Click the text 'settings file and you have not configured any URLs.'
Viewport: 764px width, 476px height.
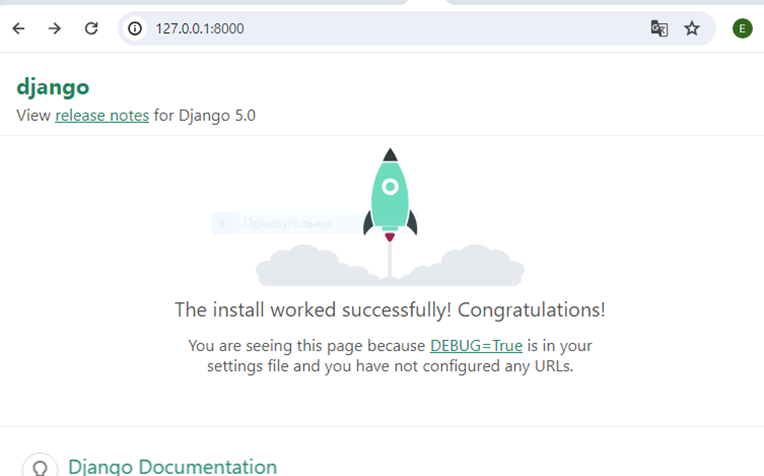click(390, 366)
